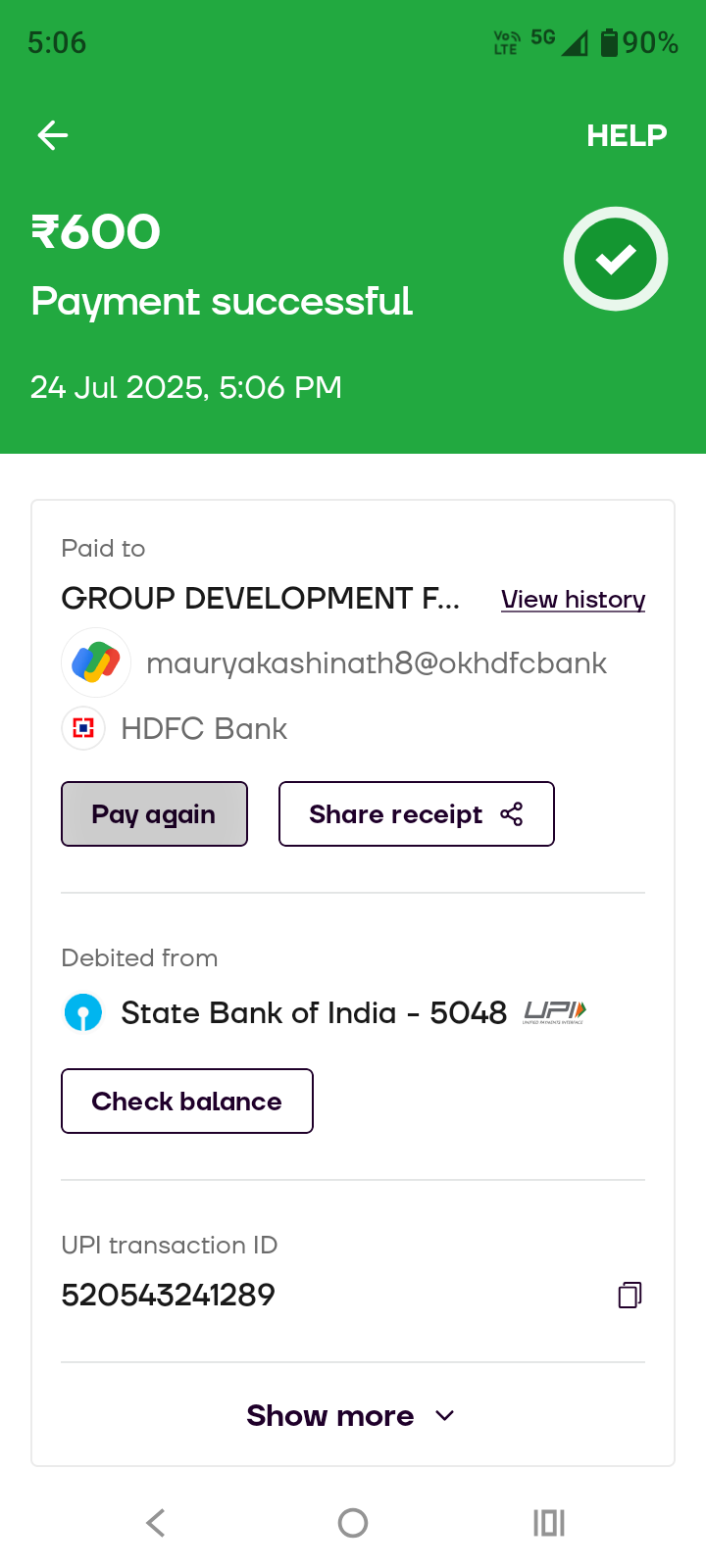This screenshot has height=1568, width=706.
Task: Tap the Google Pay logo icon
Action: pos(96,662)
